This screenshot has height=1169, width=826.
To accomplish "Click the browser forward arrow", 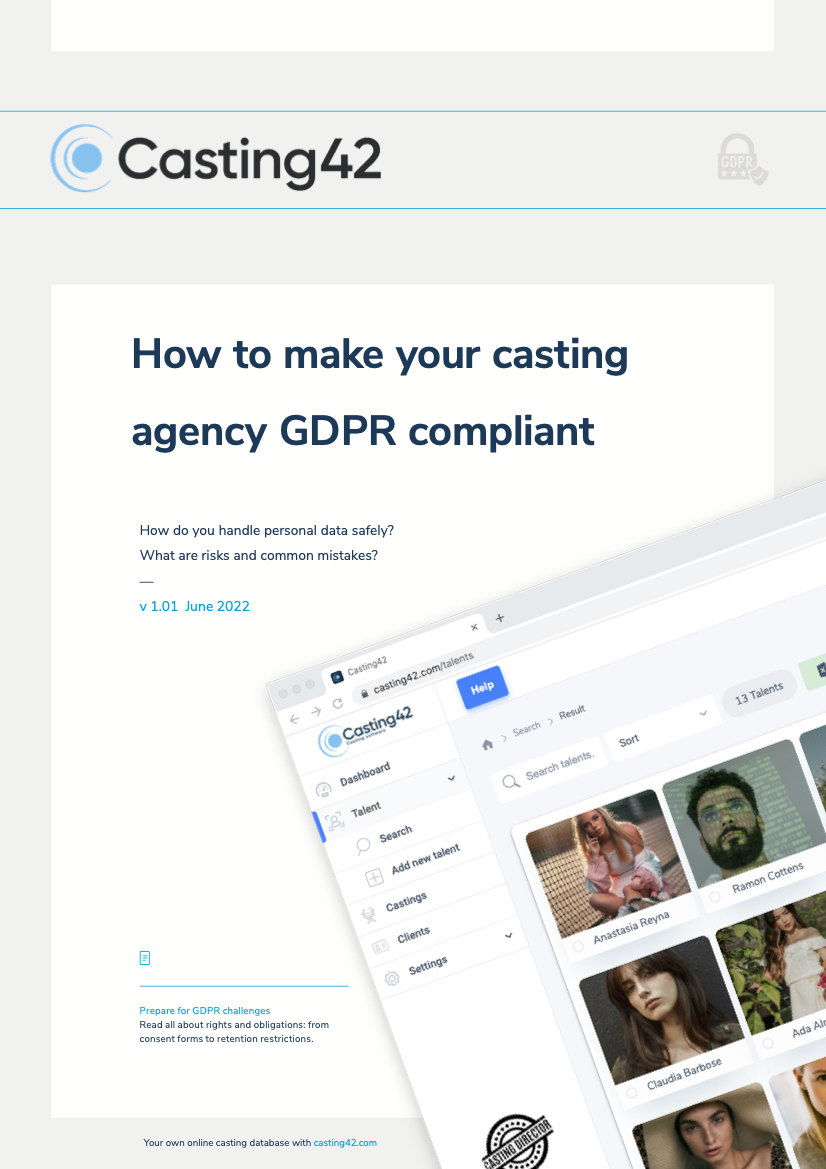I will point(316,711).
